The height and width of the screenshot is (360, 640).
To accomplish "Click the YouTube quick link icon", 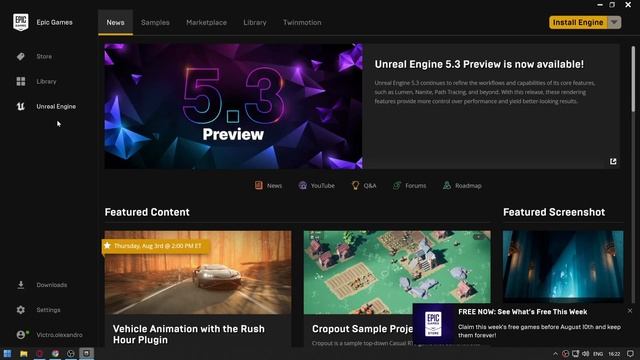I will pos(302,185).
